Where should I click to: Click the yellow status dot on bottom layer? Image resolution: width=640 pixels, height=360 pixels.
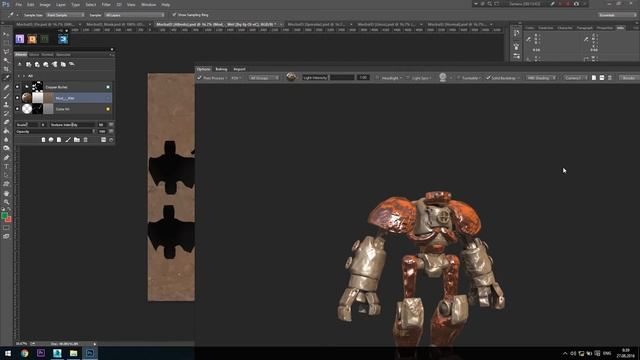click(x=108, y=109)
